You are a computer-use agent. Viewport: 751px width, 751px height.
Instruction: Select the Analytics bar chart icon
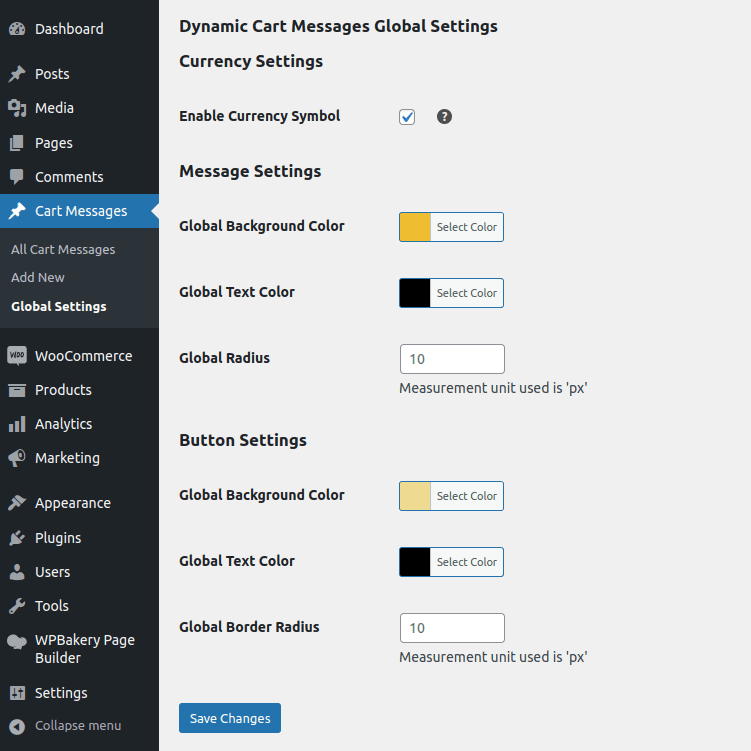pyautogui.click(x=17, y=424)
